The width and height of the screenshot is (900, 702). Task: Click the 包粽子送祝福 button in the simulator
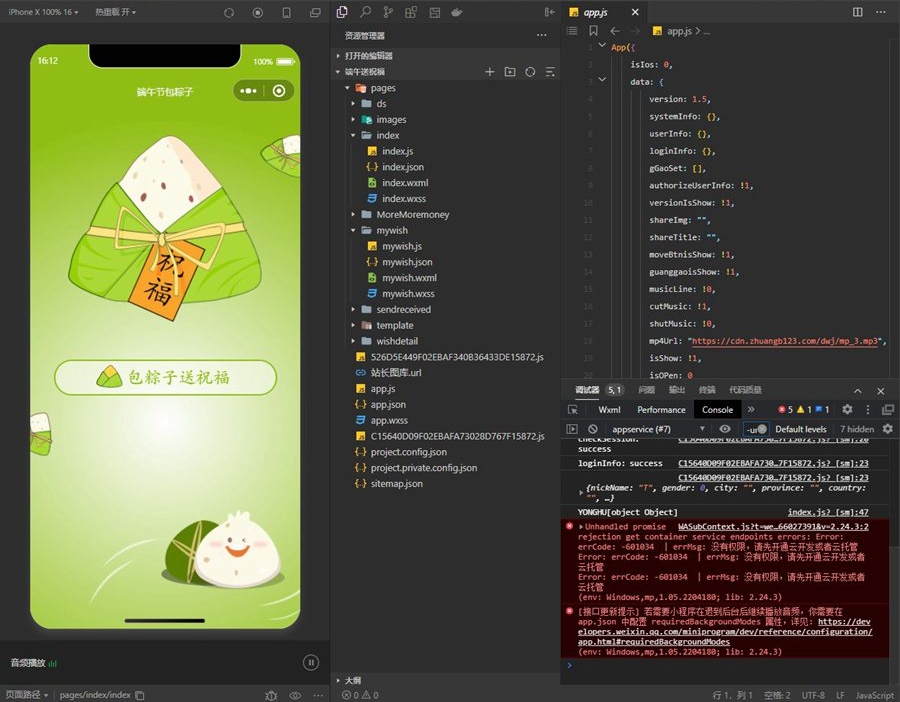point(165,377)
